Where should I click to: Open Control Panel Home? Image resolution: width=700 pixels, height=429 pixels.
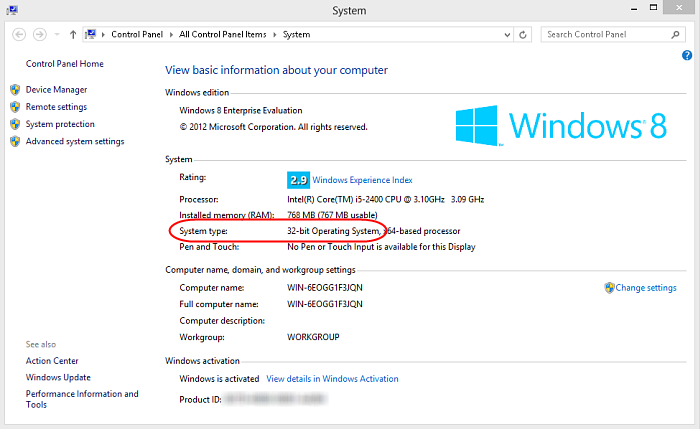(65, 64)
